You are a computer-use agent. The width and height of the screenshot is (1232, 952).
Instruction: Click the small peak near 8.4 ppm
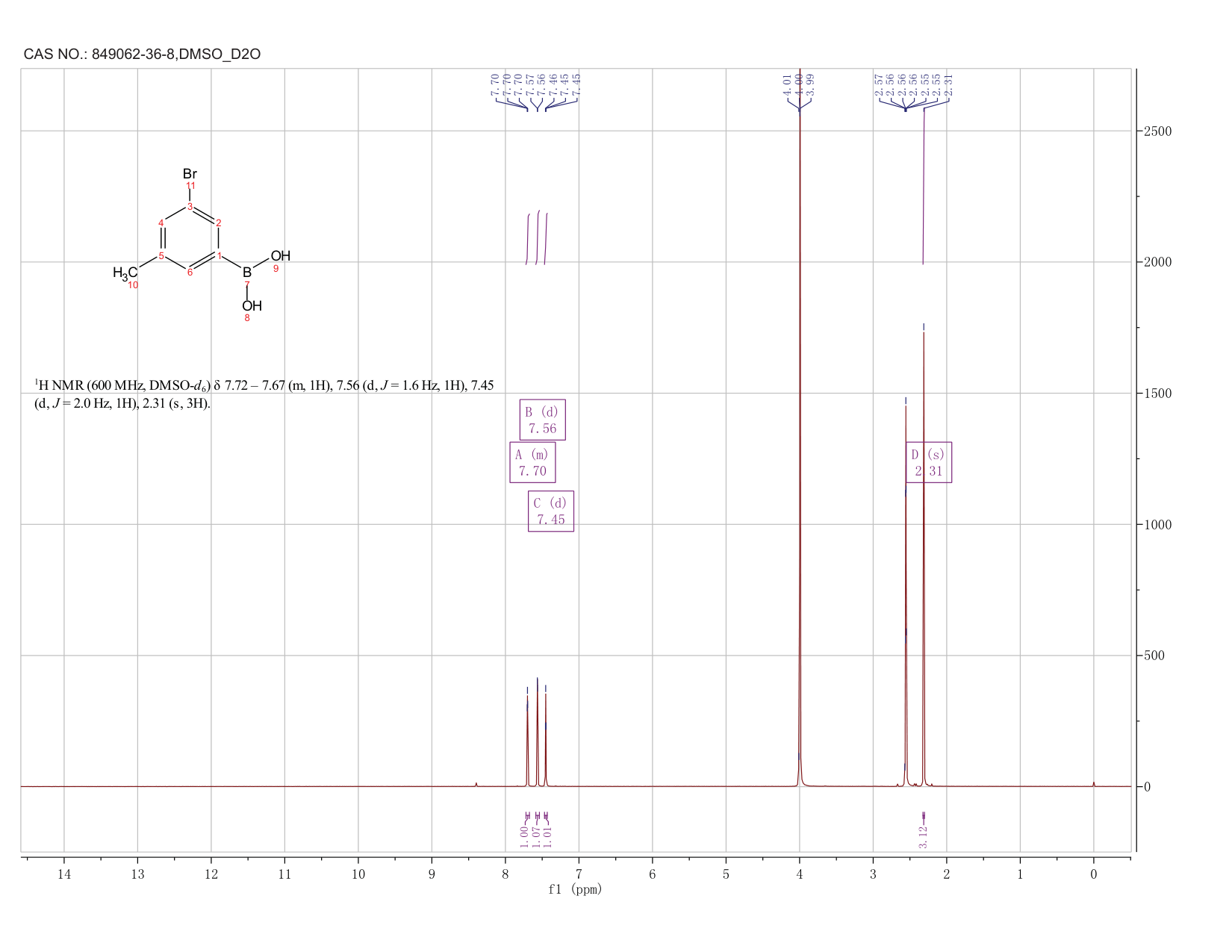[x=476, y=784]
